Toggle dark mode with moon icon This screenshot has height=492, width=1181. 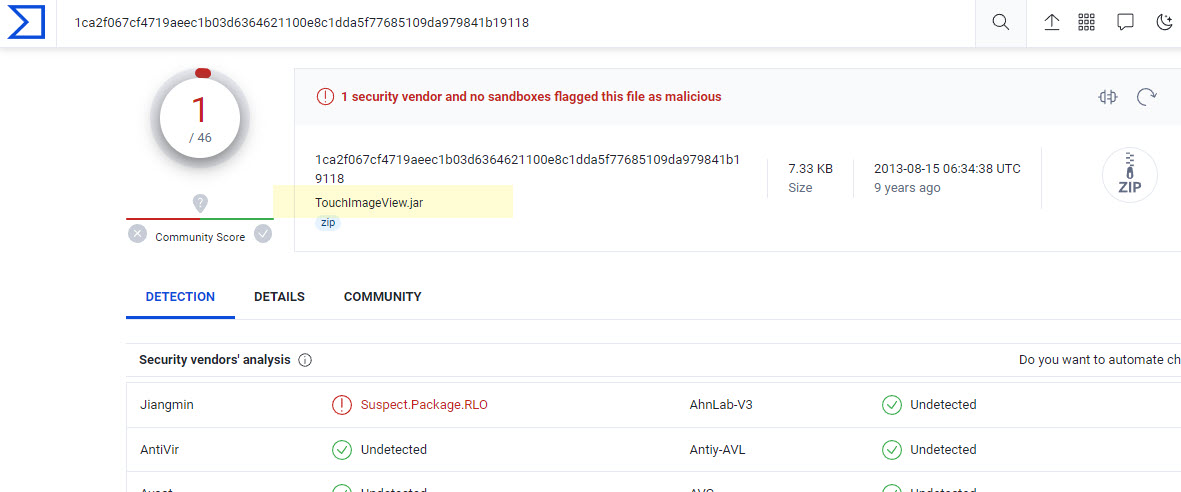point(1164,22)
